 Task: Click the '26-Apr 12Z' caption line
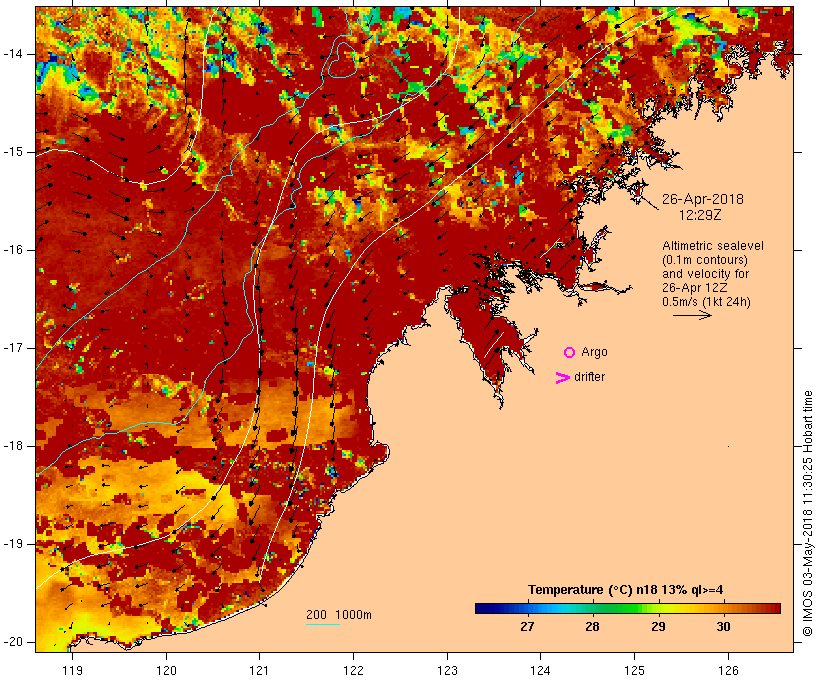pyautogui.click(x=694, y=288)
